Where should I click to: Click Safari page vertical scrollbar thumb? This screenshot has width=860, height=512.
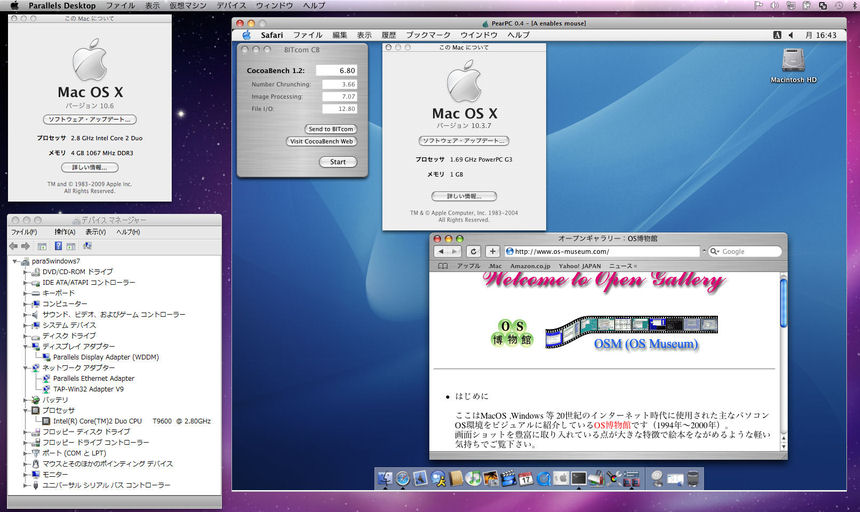[783, 303]
